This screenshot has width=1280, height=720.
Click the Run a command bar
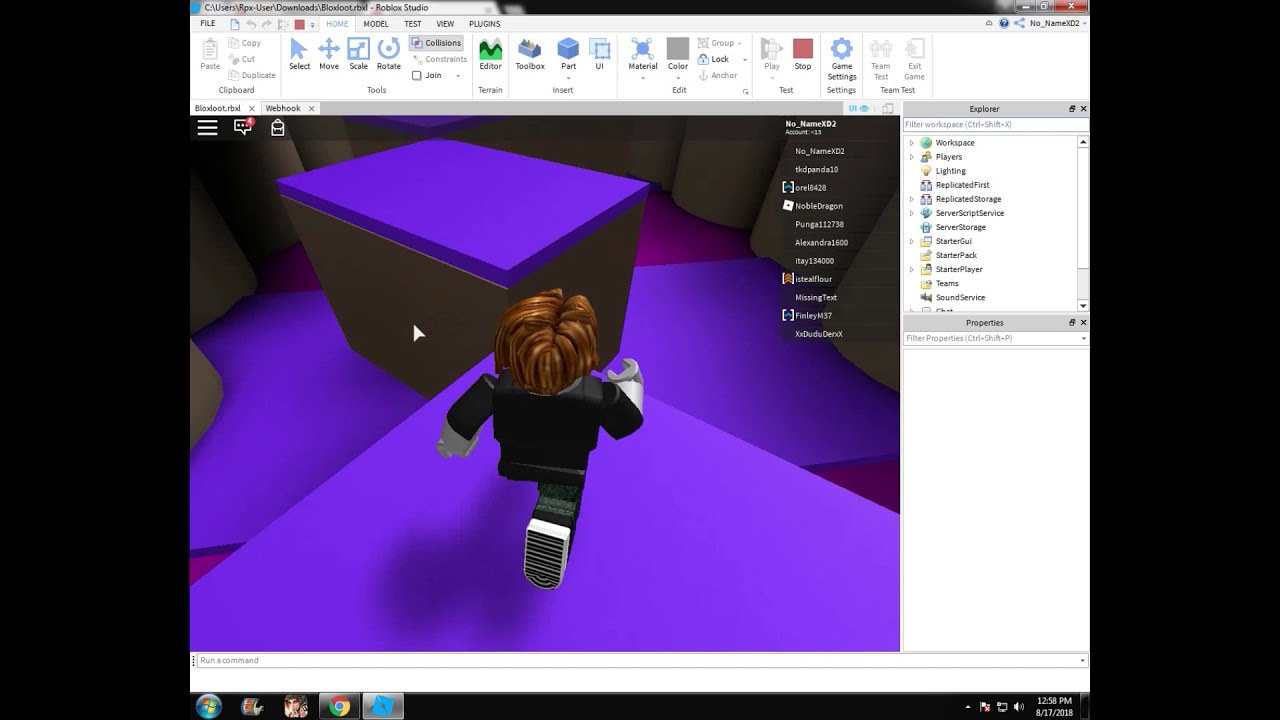pyautogui.click(x=640, y=660)
